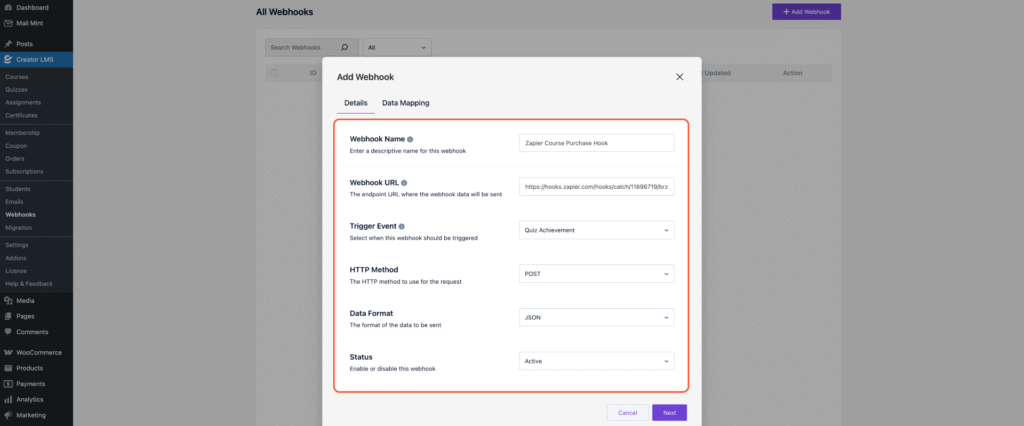This screenshot has width=1024, height=426.
Task: Open the Media icon in sidebar
Action: pyautogui.click(x=8, y=301)
